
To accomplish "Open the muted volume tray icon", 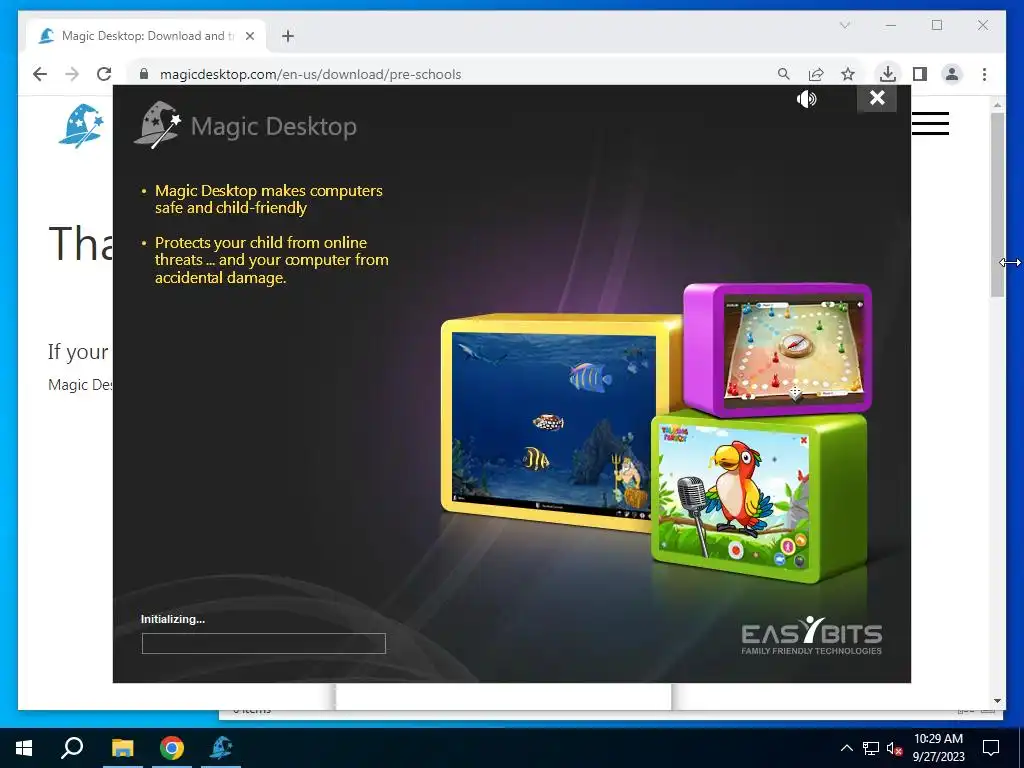I will tap(895, 748).
